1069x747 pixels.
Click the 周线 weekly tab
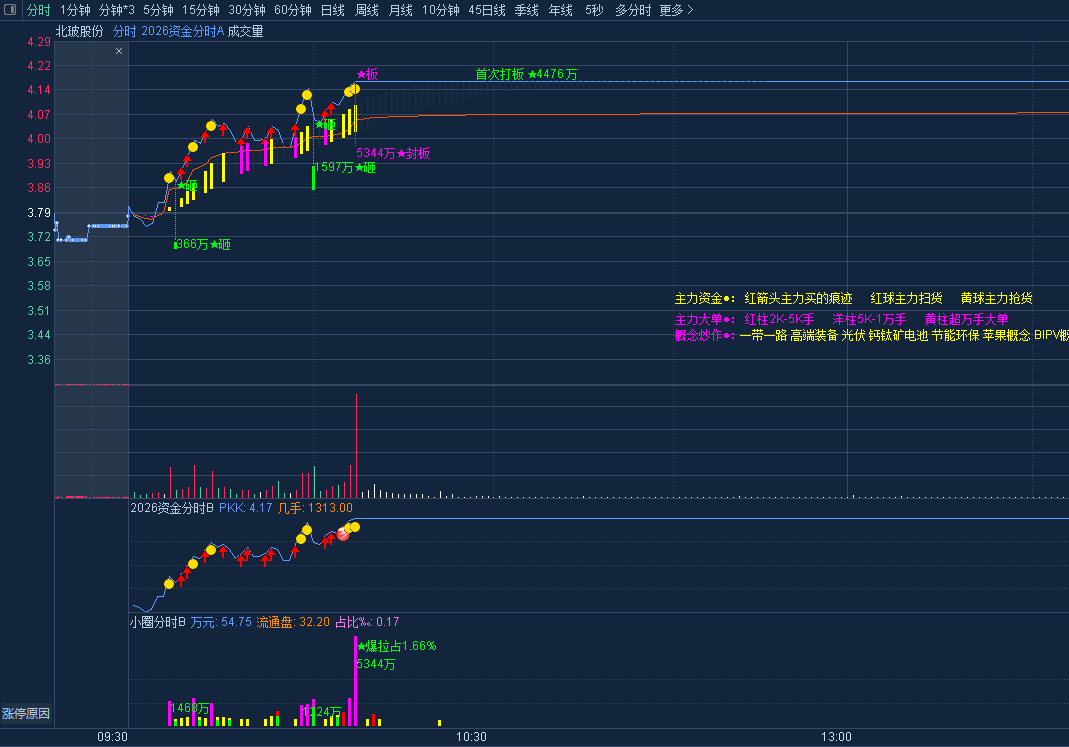[367, 10]
